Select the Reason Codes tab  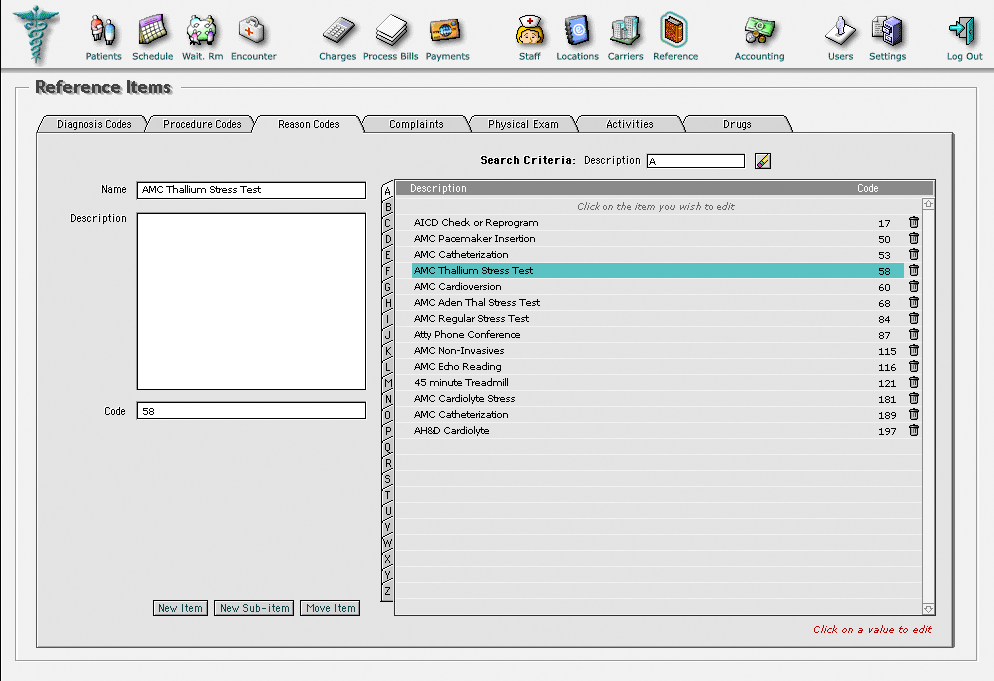(x=309, y=124)
